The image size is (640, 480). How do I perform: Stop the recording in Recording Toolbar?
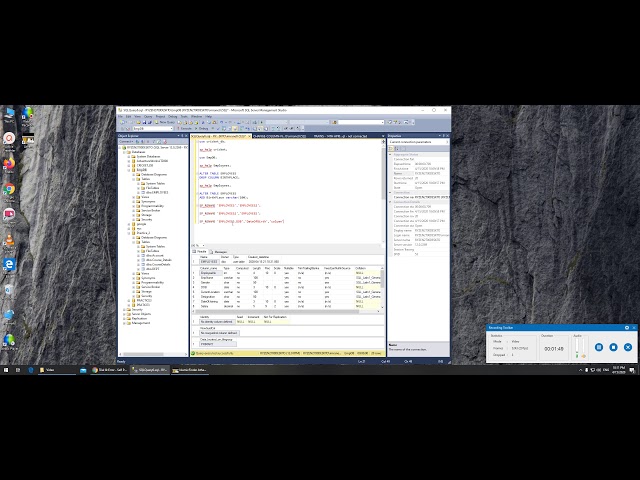pyautogui.click(x=613, y=347)
